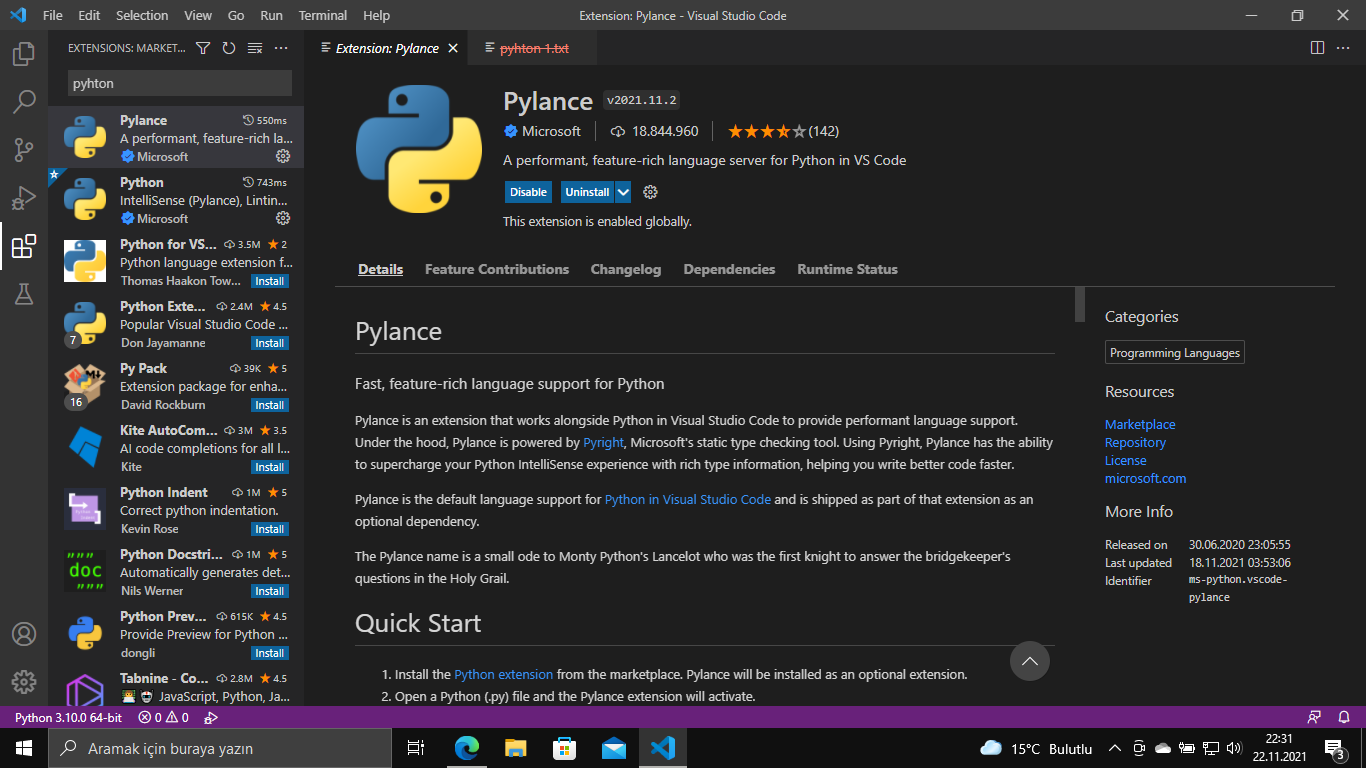Close the Extension: Pylance tab
Image resolution: width=1366 pixels, height=768 pixels.
(453, 48)
